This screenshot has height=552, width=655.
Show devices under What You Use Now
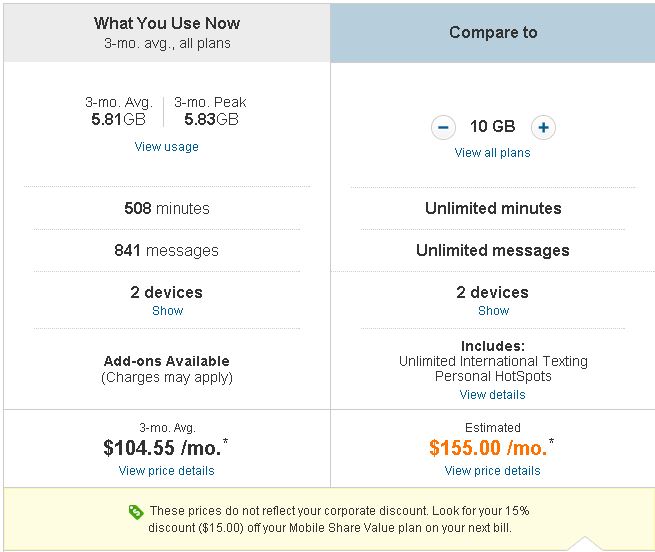(168, 310)
